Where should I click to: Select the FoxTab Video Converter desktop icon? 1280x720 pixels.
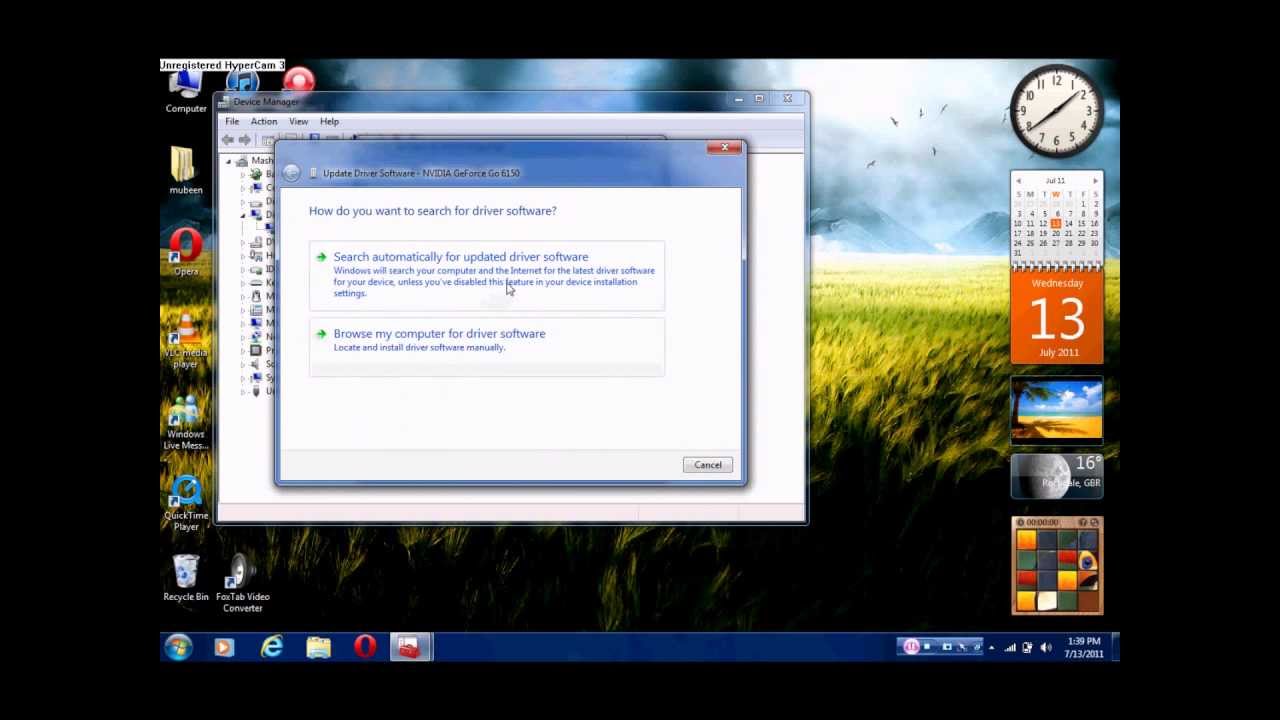coord(243,584)
